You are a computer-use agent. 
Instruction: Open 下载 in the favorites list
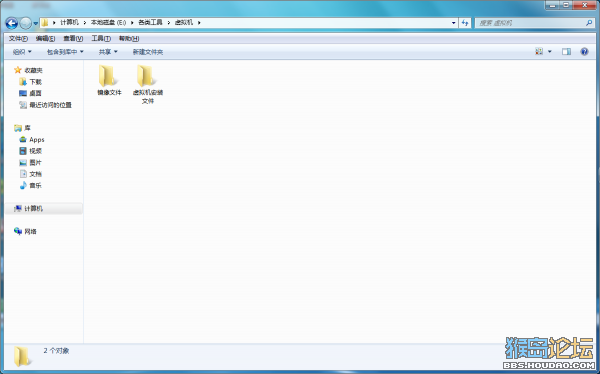30,82
